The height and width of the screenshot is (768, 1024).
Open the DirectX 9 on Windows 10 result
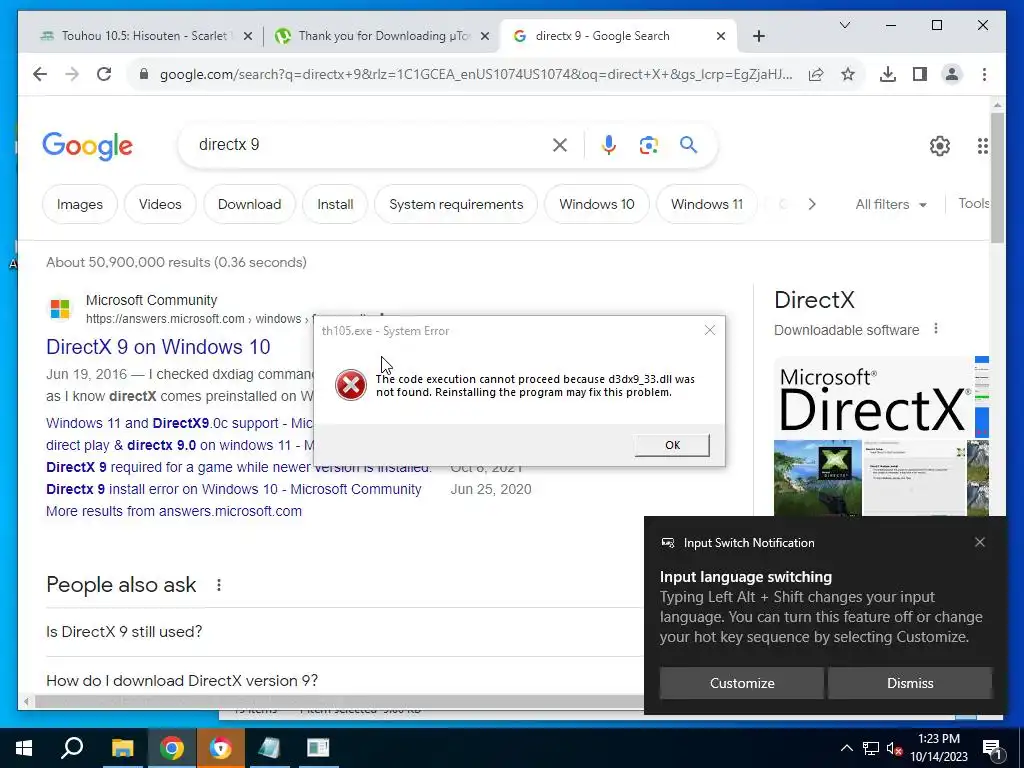pos(158,347)
